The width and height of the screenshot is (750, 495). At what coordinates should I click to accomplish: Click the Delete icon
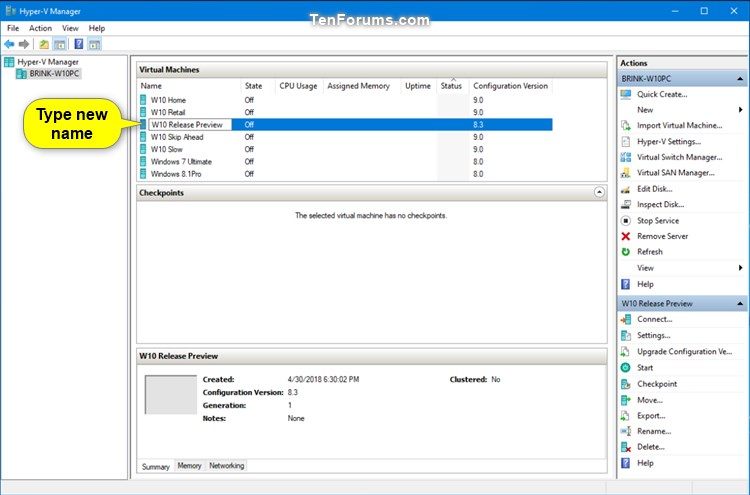[626, 447]
